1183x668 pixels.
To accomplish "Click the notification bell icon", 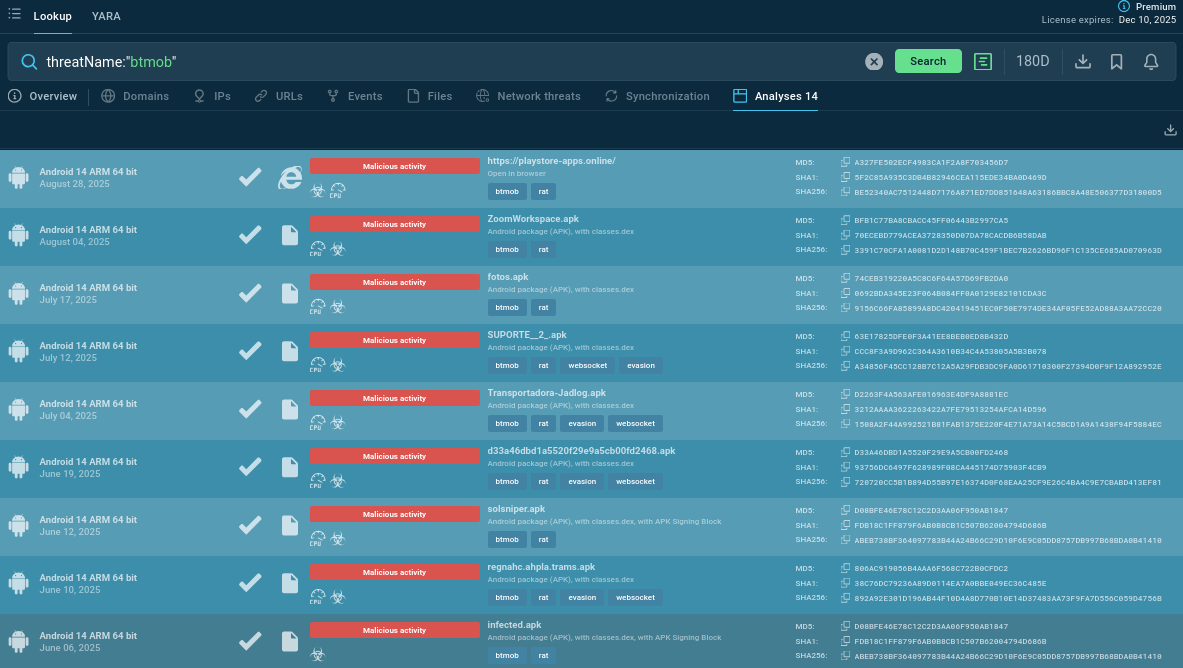I will tap(1151, 62).
